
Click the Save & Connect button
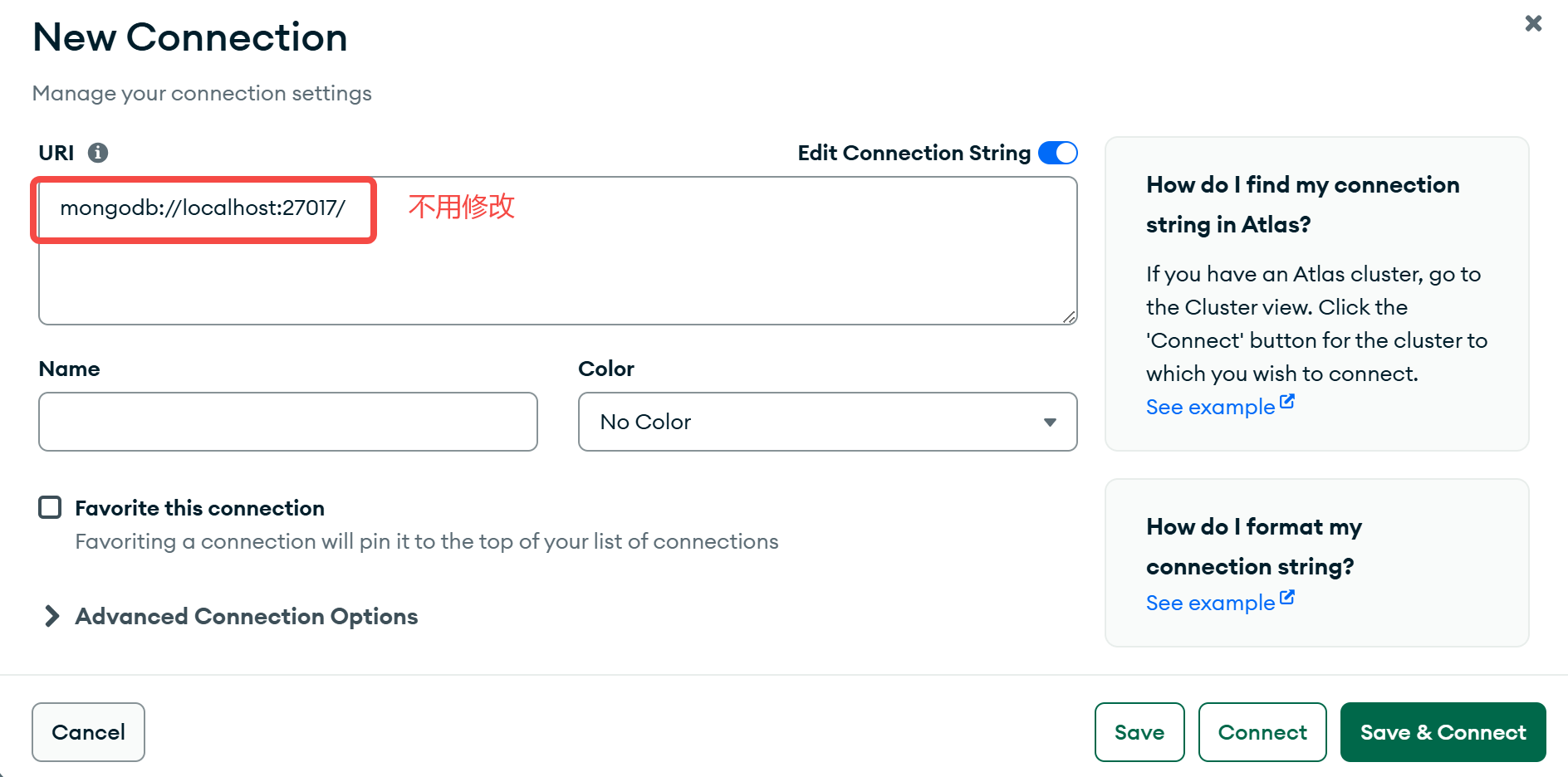[1443, 732]
